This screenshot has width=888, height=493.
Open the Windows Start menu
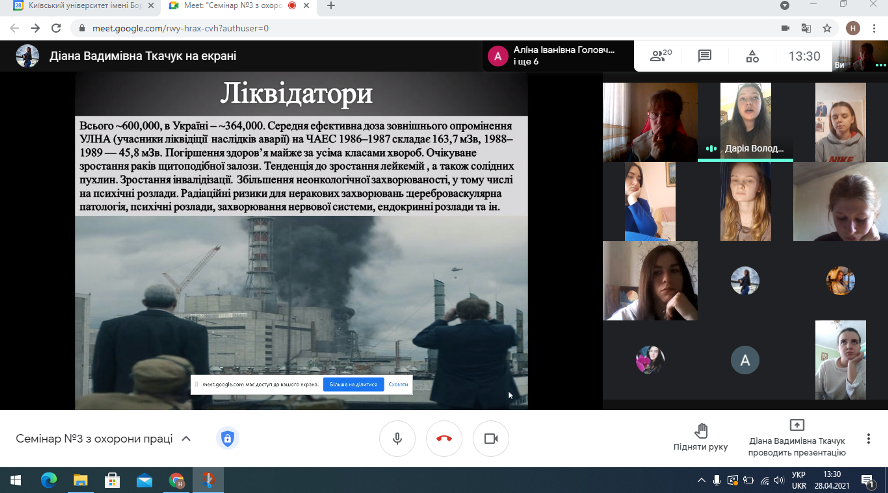point(15,481)
